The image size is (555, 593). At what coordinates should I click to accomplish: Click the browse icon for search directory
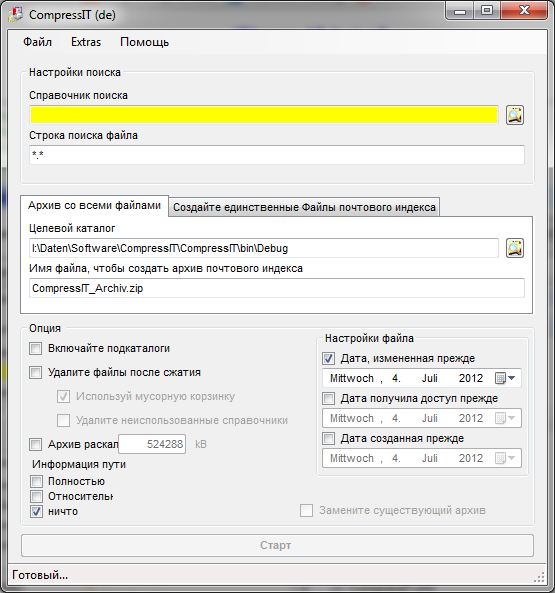515,115
